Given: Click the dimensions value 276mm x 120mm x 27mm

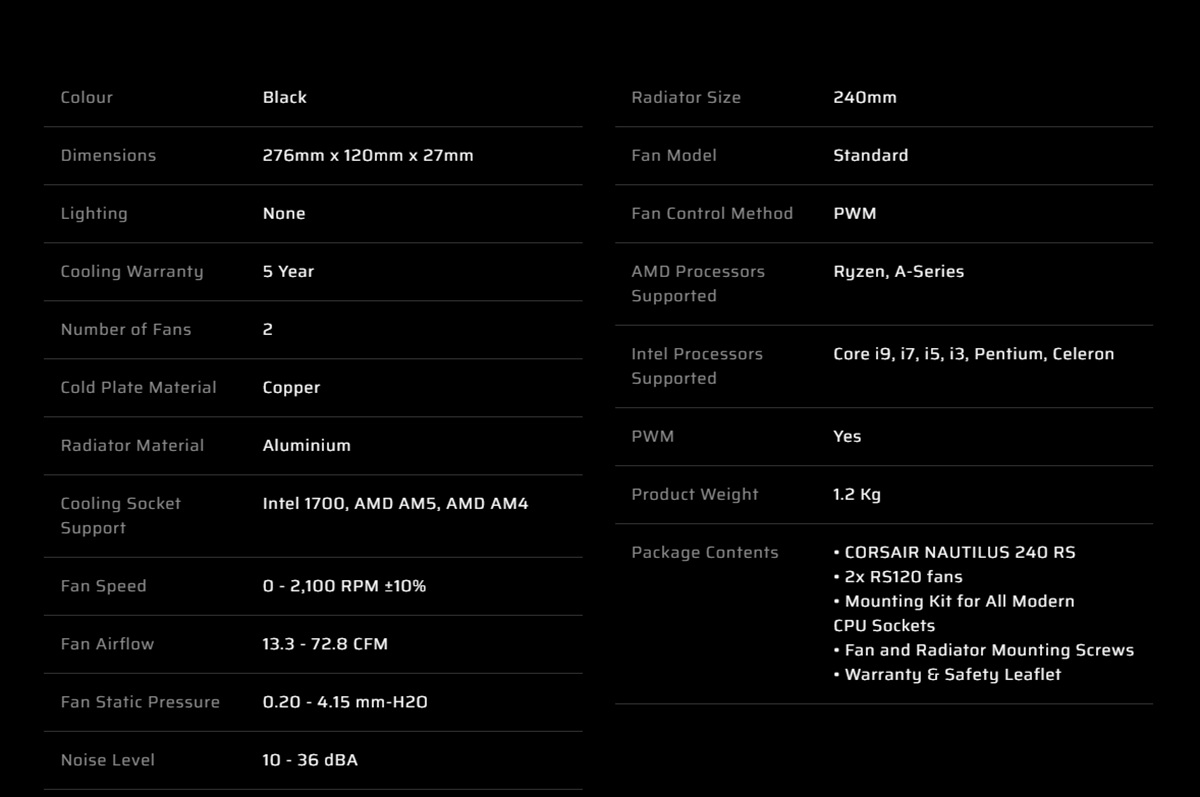Looking at the screenshot, I should click(x=368, y=155).
